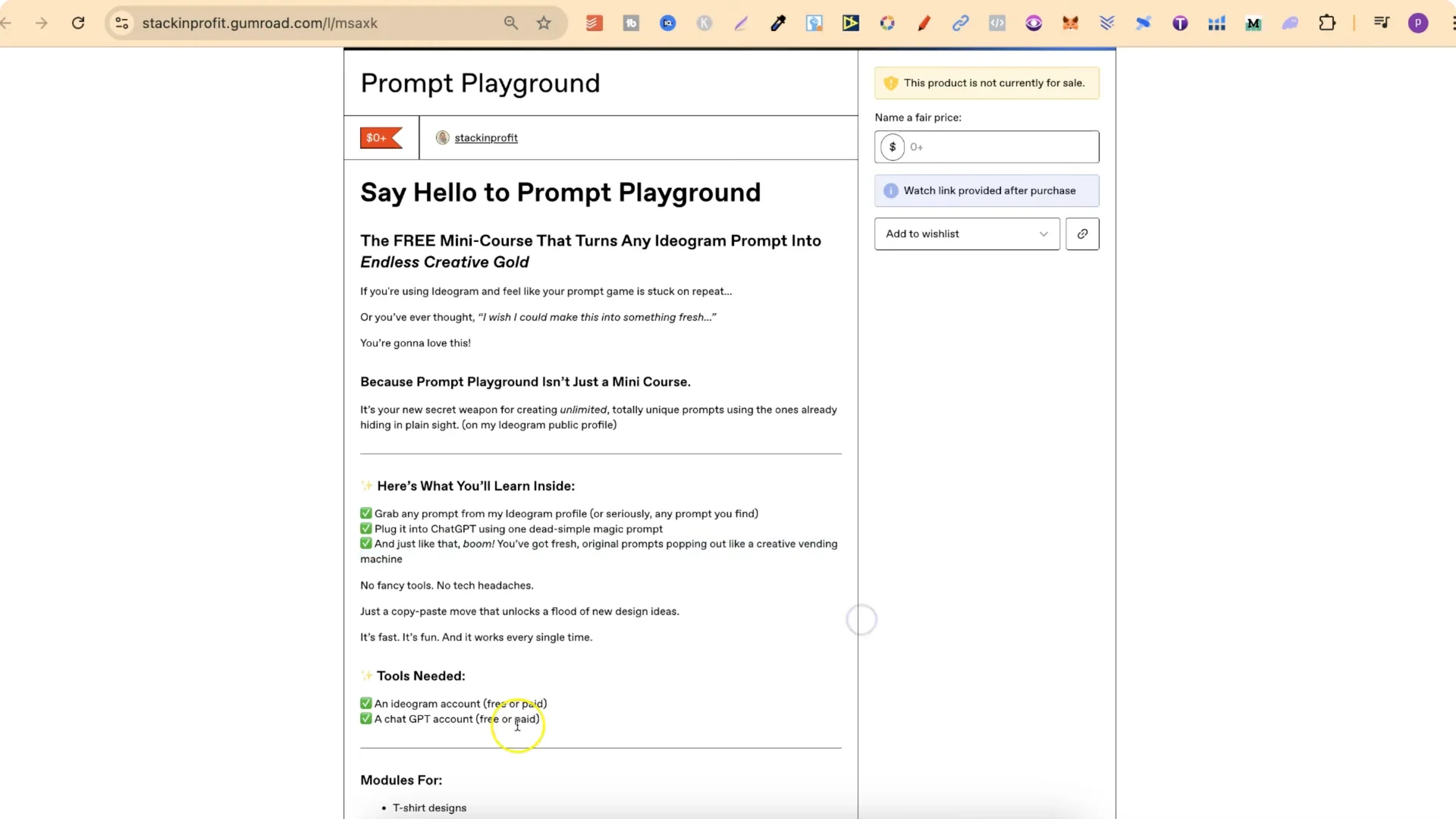Click the green M extension icon
This screenshot has width=1456, height=819.
[1254, 23]
